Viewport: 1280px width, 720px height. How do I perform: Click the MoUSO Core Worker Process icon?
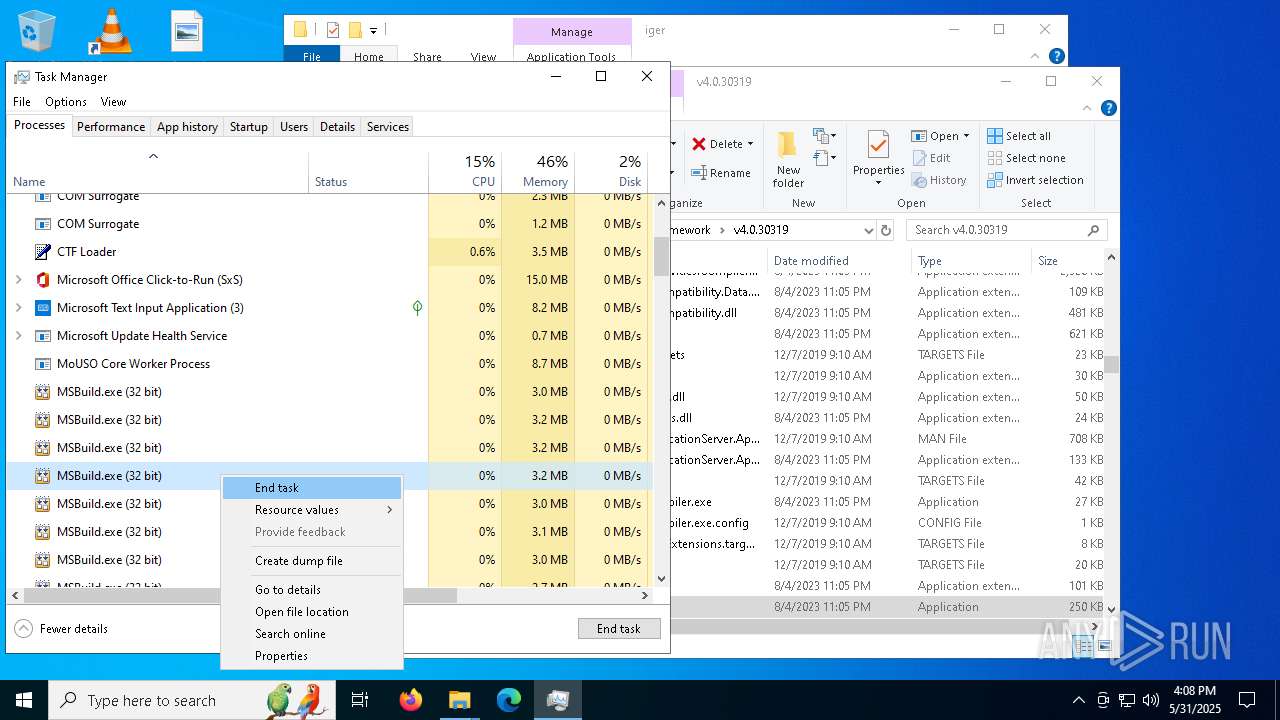pyautogui.click(x=43, y=364)
